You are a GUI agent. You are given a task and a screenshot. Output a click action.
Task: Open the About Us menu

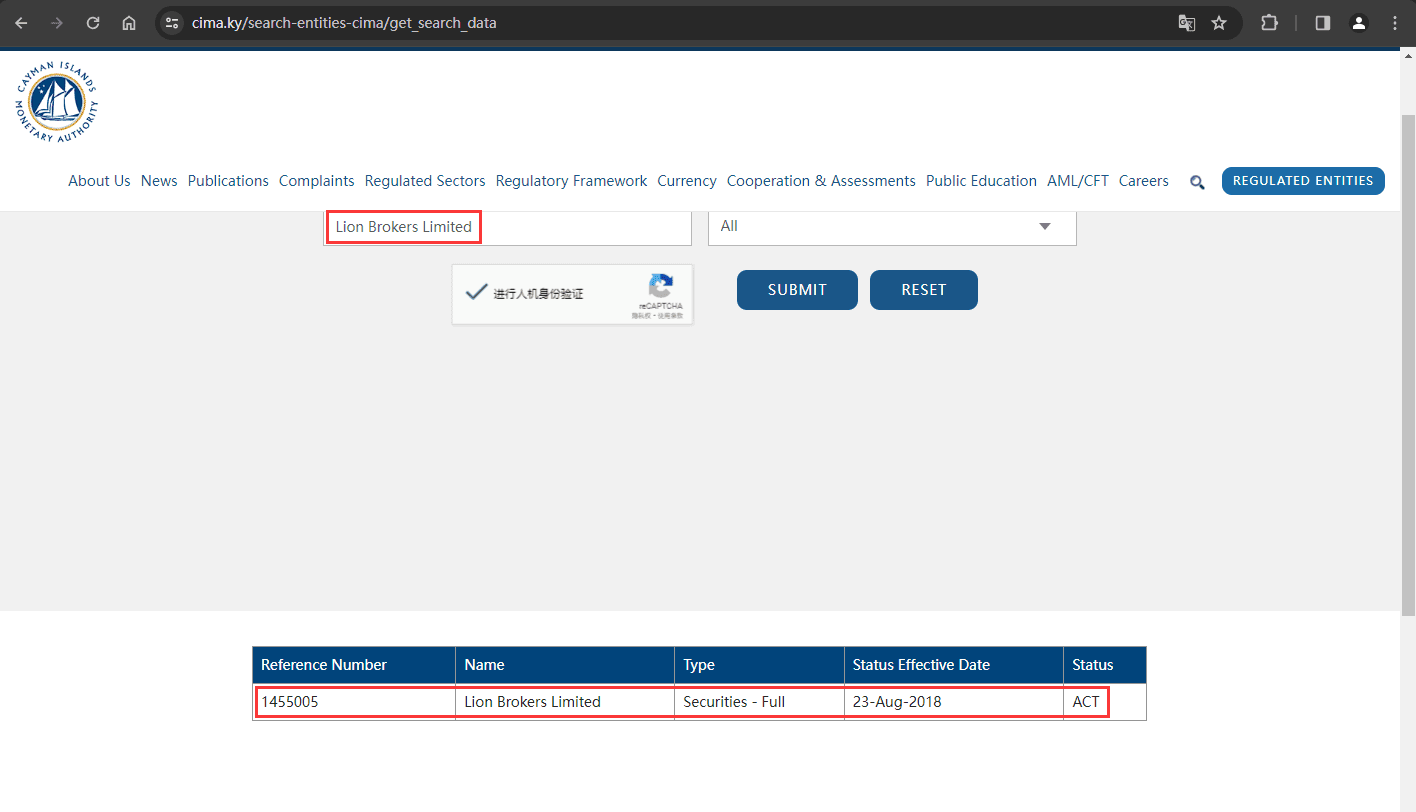(x=99, y=181)
